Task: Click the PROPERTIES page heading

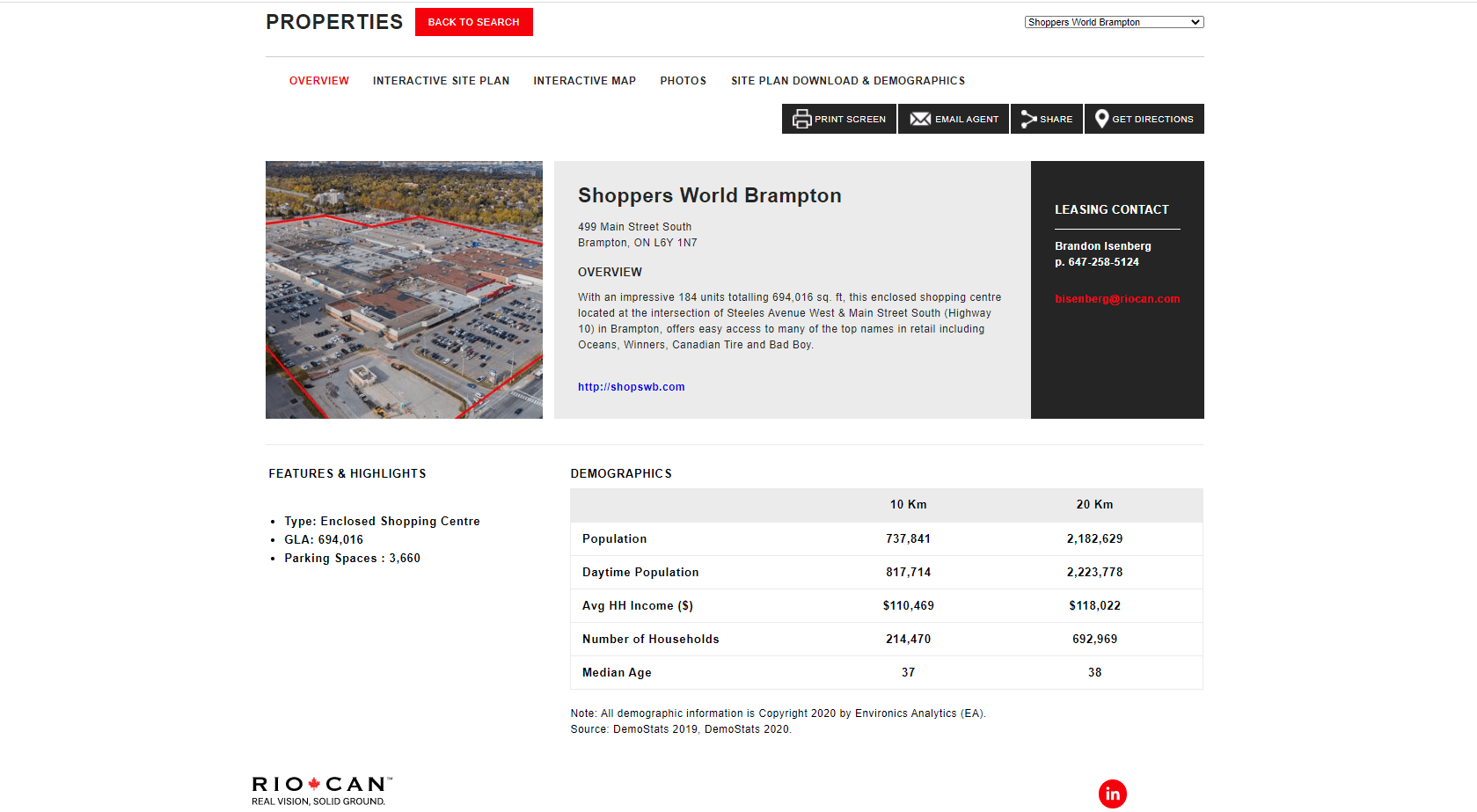Action: pyautogui.click(x=334, y=21)
